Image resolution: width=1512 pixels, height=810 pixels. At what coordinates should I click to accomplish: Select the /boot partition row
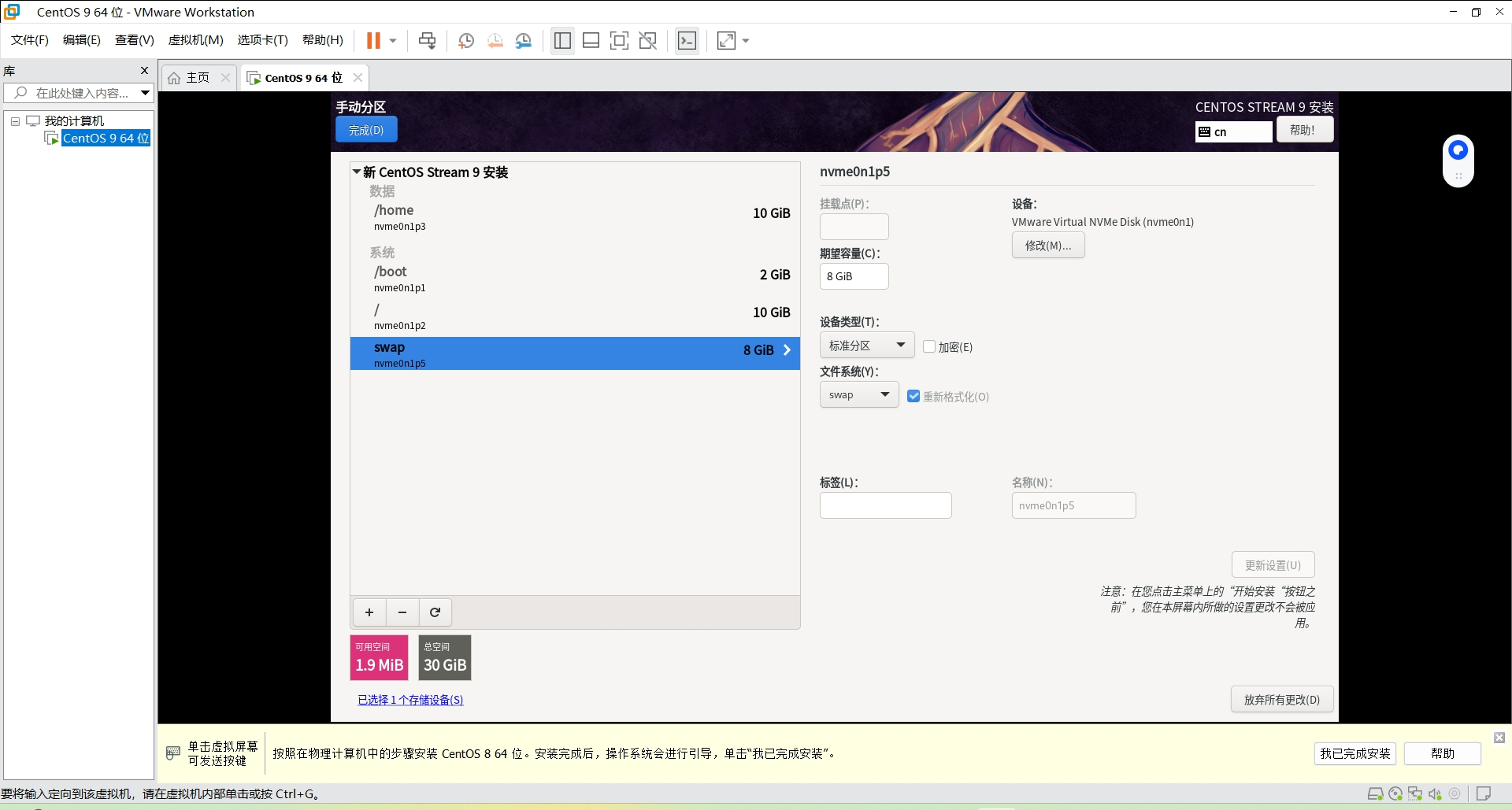575,279
